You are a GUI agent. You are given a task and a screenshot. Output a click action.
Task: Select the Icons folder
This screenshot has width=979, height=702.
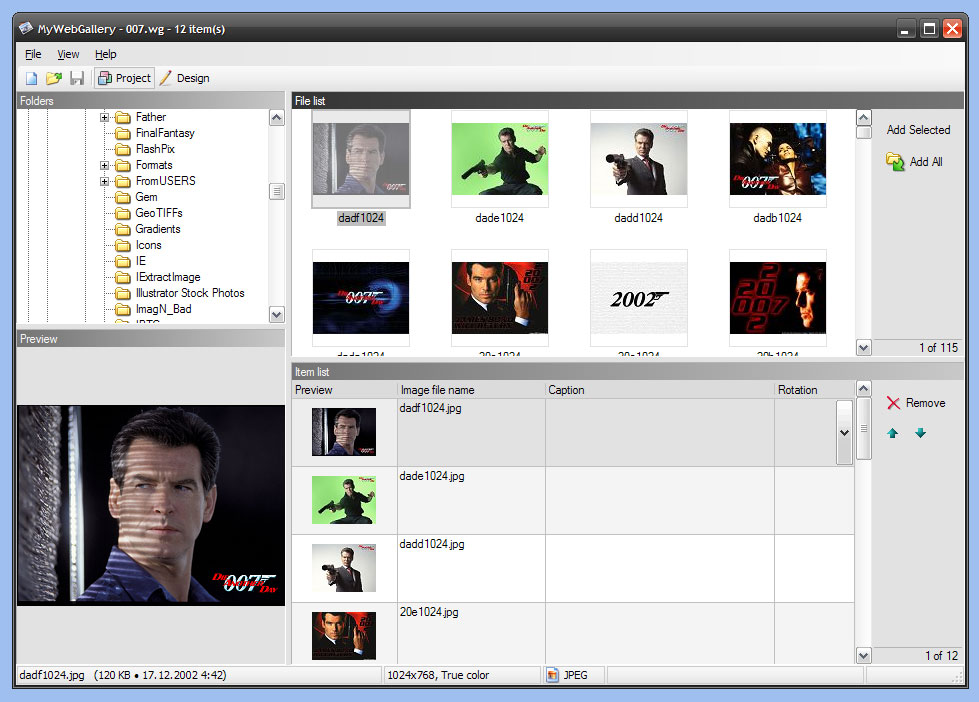pyautogui.click(x=149, y=245)
